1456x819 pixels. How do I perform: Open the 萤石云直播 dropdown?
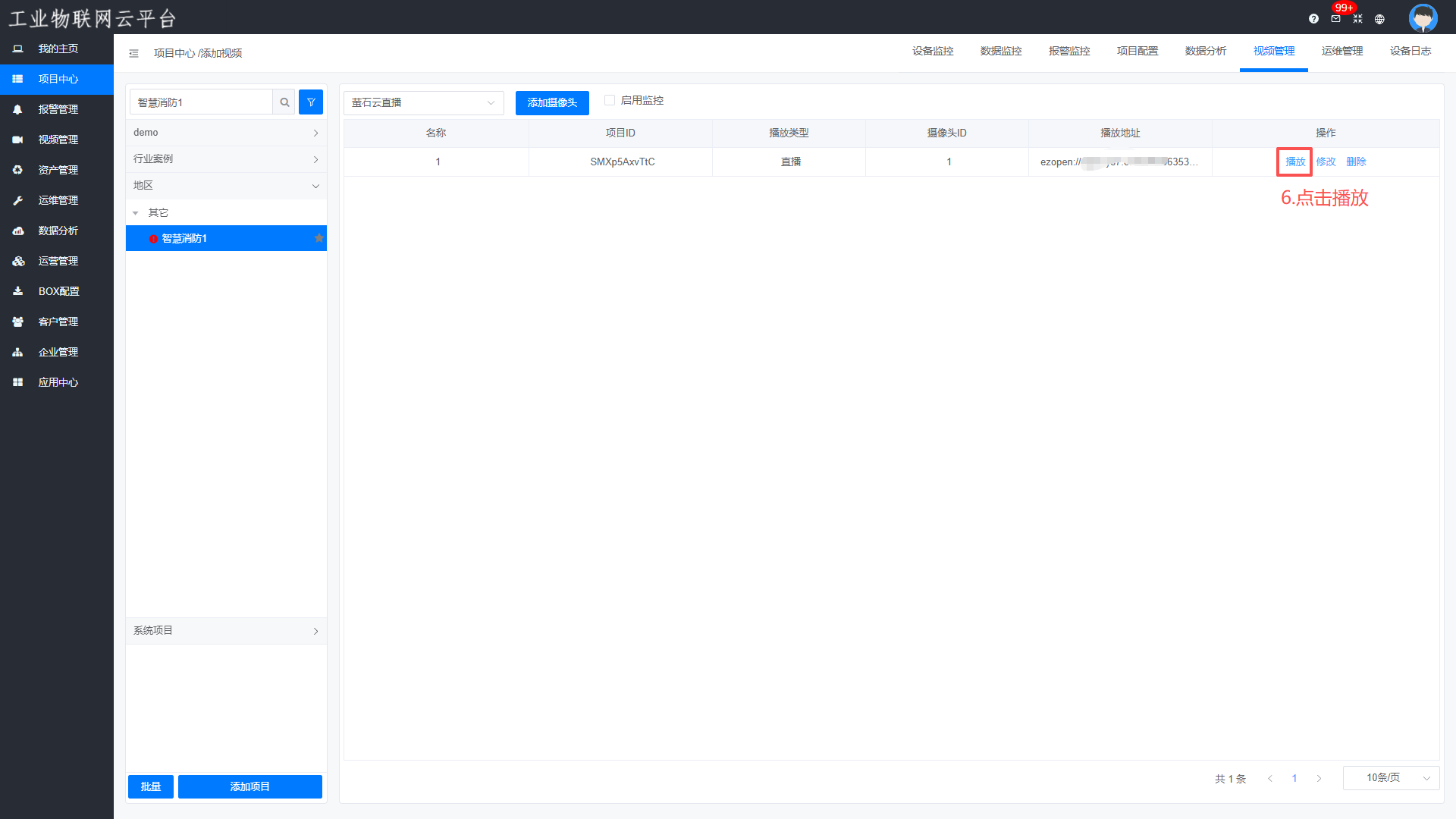423,102
